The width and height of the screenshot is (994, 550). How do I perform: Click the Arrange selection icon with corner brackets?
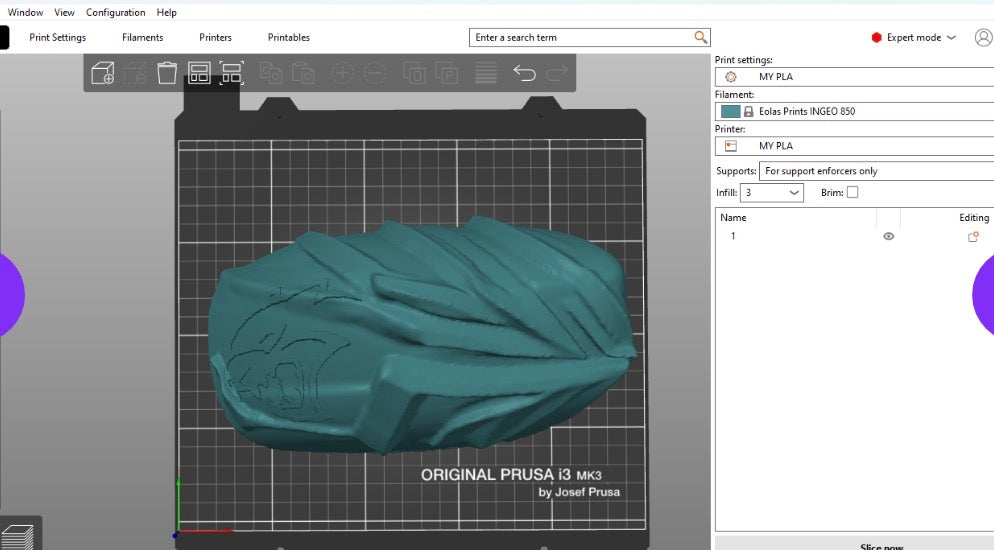tap(231, 73)
